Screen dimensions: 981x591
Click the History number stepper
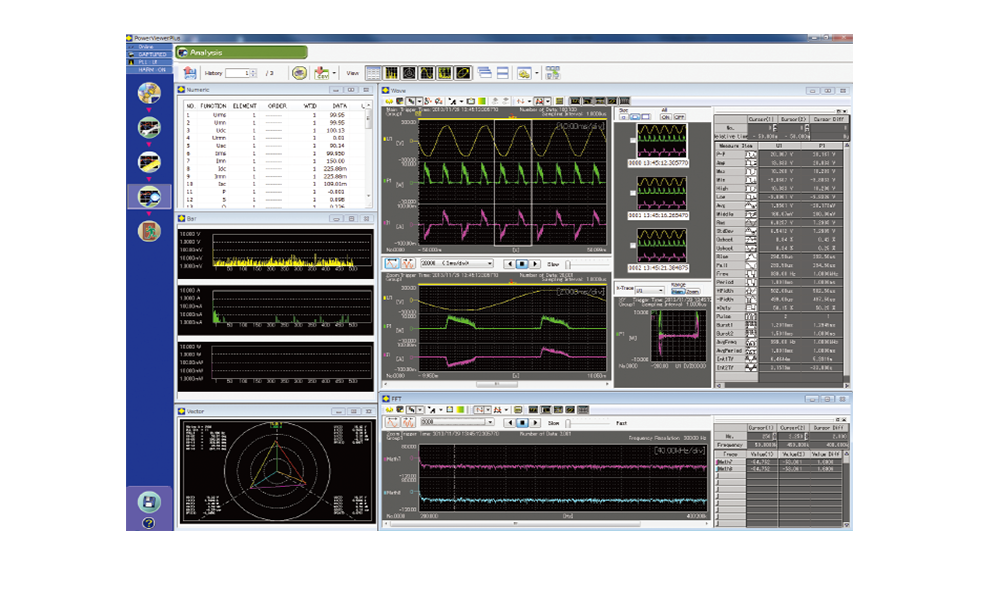pos(253,73)
